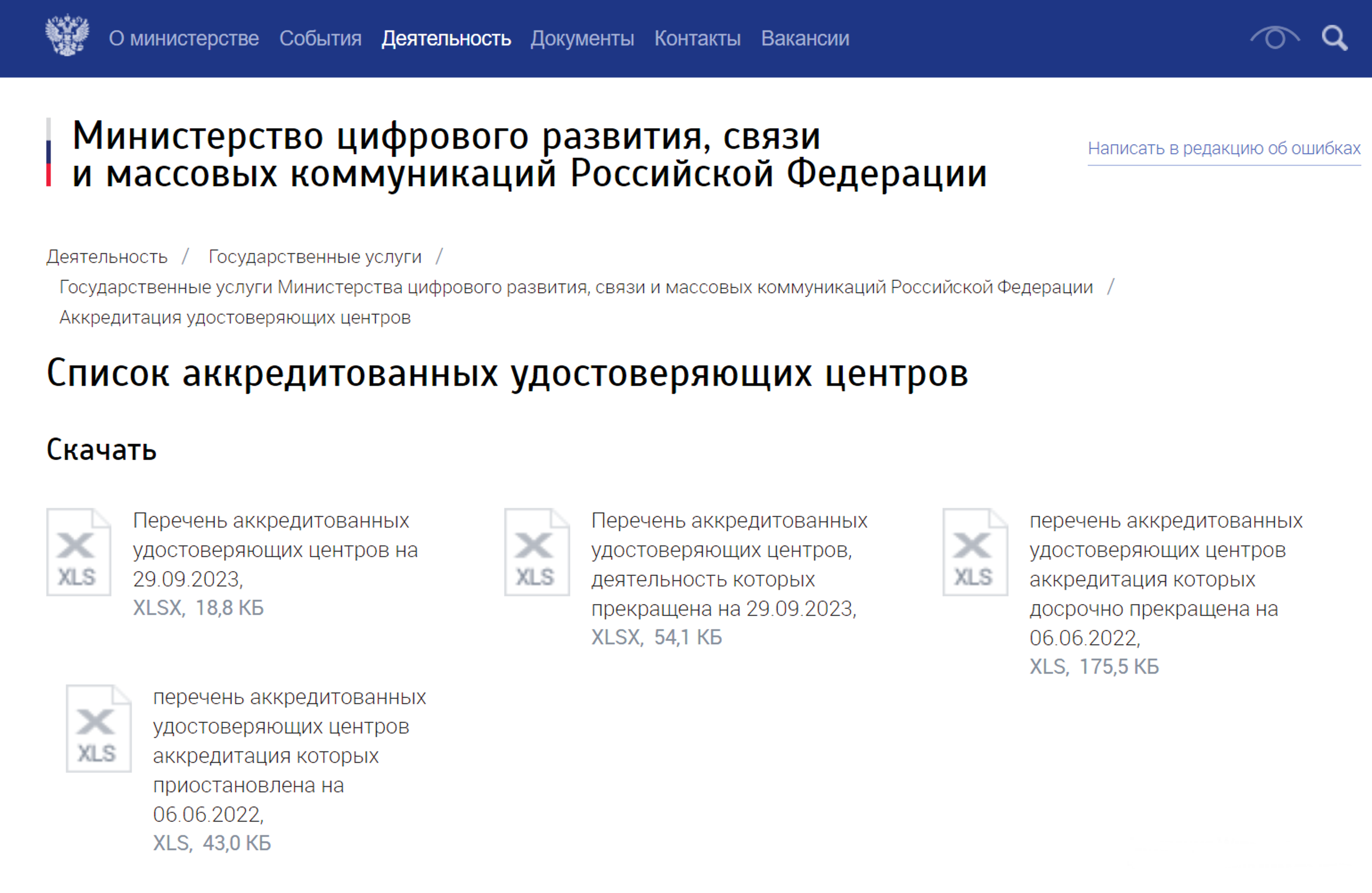
Task: Download list досрочно прекращена на 06.06.2022
Action: (x=1166, y=579)
